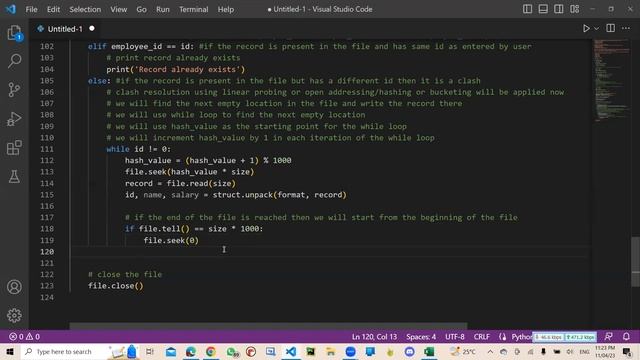Change indentation via Spaces: 4
The image size is (640, 360).
(x=421, y=337)
